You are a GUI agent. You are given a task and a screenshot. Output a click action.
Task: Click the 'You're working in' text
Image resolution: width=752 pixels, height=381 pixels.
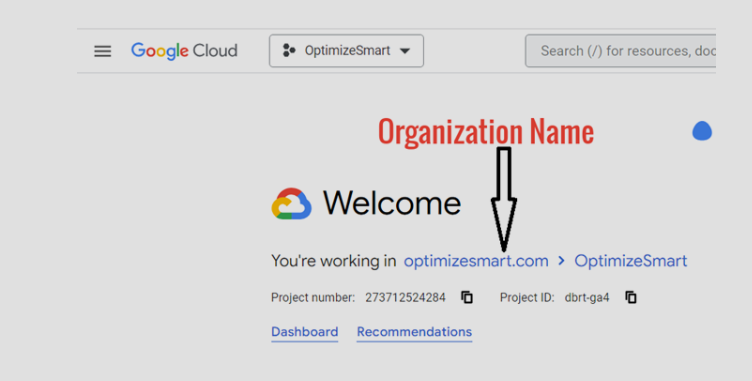coord(333,261)
